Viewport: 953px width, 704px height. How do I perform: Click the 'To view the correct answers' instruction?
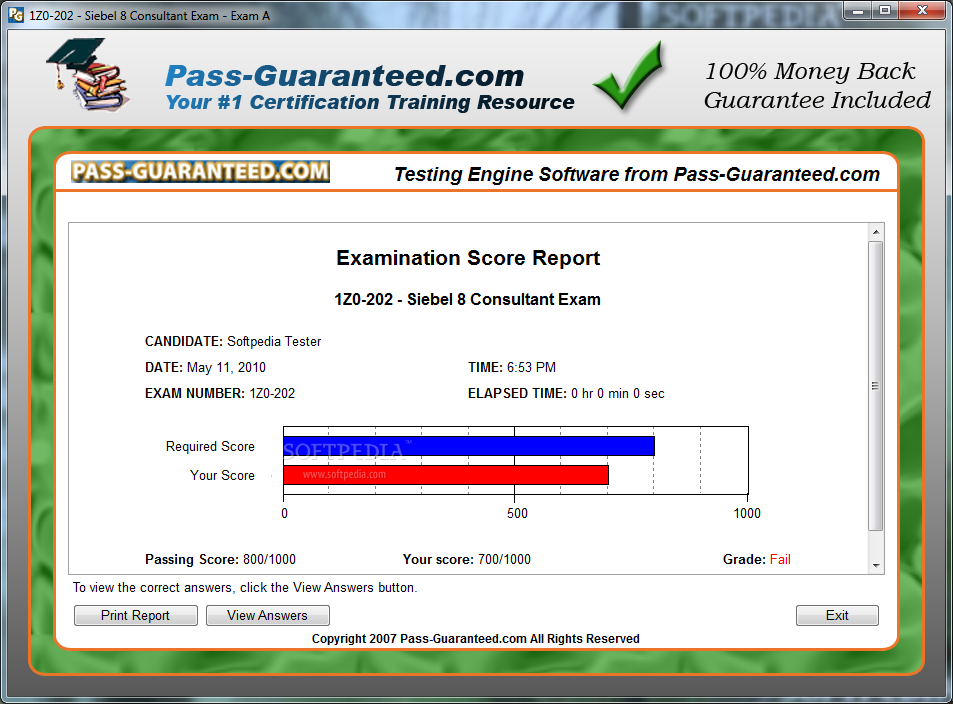point(245,587)
